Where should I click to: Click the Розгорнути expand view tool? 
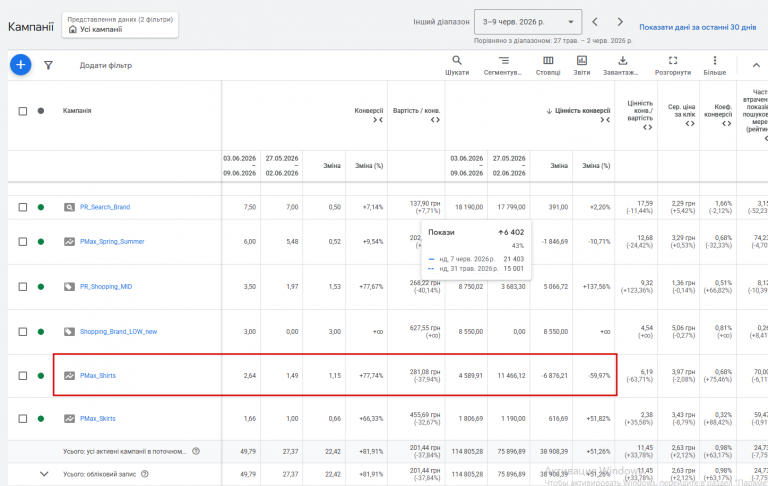coord(673,65)
